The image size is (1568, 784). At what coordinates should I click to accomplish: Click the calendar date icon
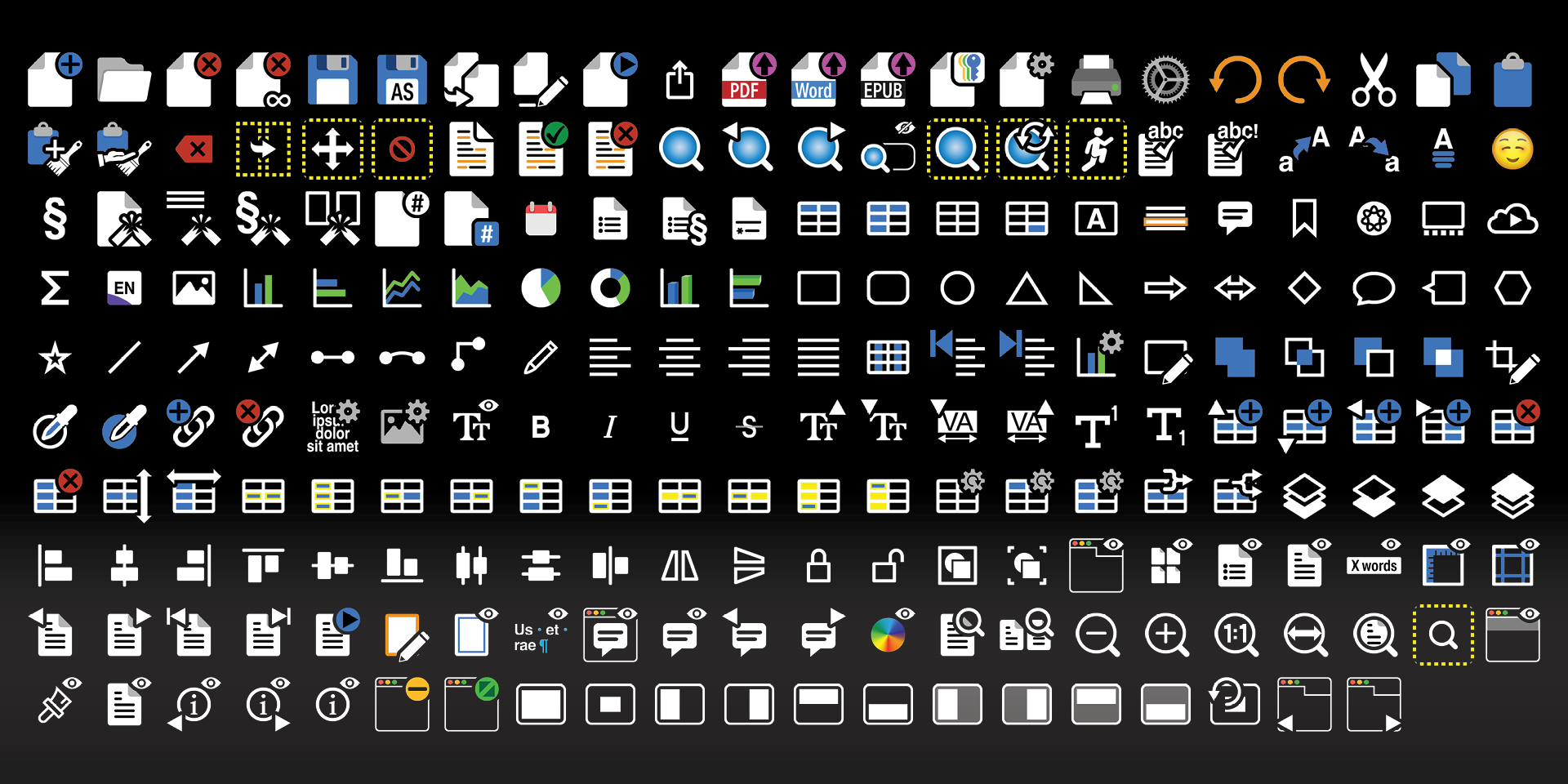541,219
